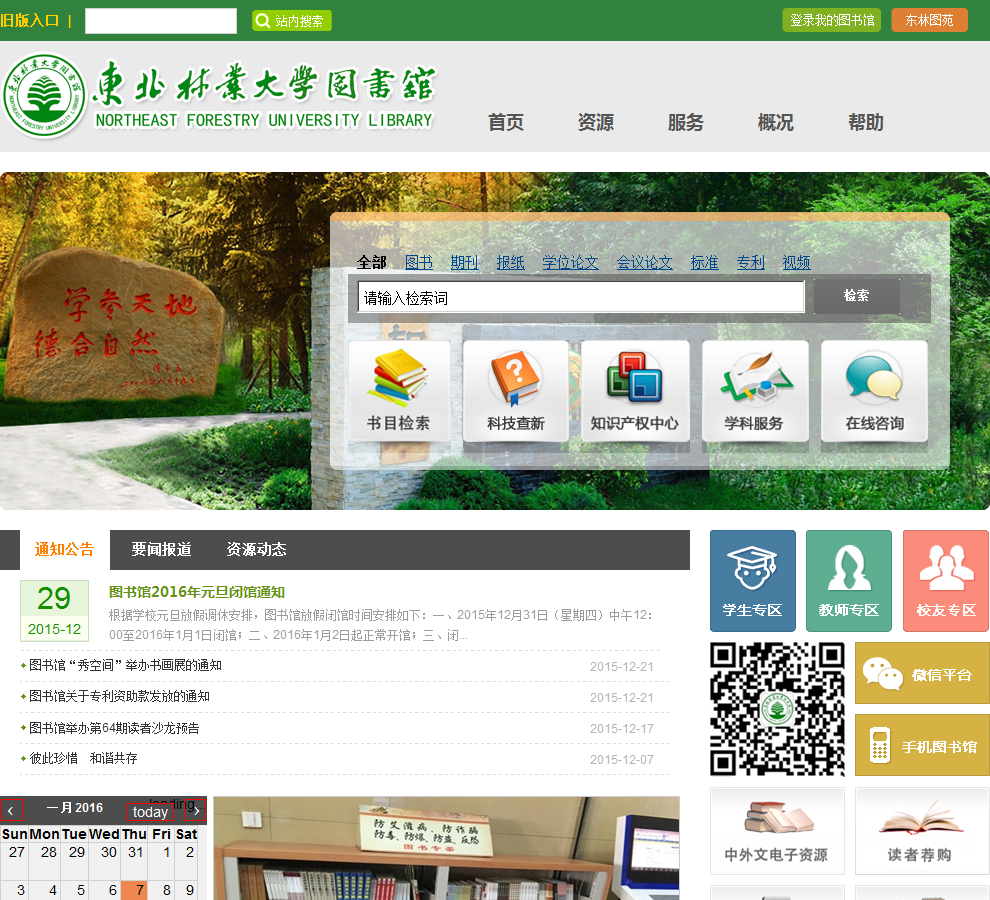The height and width of the screenshot is (900, 990).
Task: Open the 旧版入口 old version link
Action: tap(30, 21)
